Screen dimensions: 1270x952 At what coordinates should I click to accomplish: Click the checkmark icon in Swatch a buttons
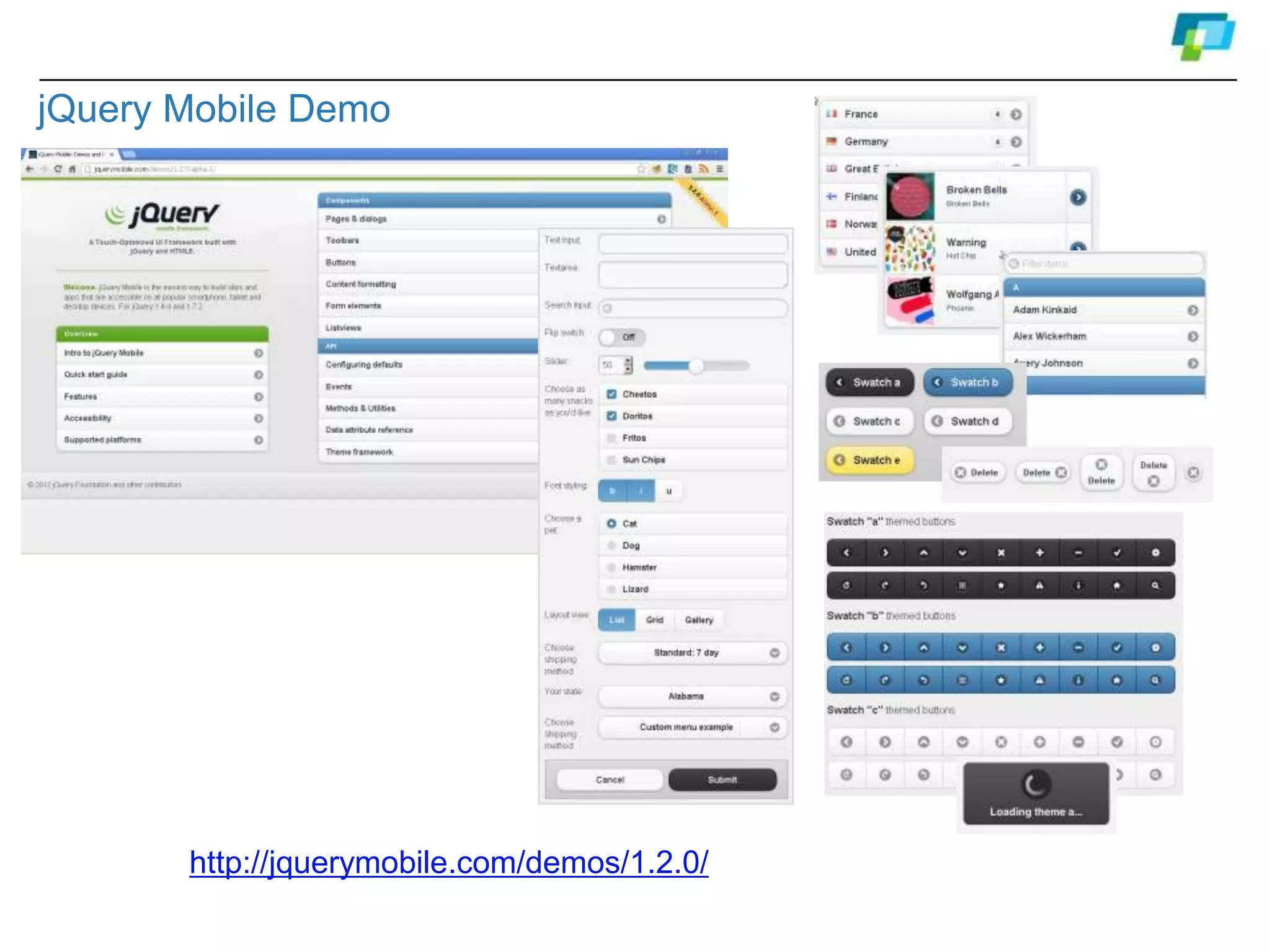pos(1117,552)
